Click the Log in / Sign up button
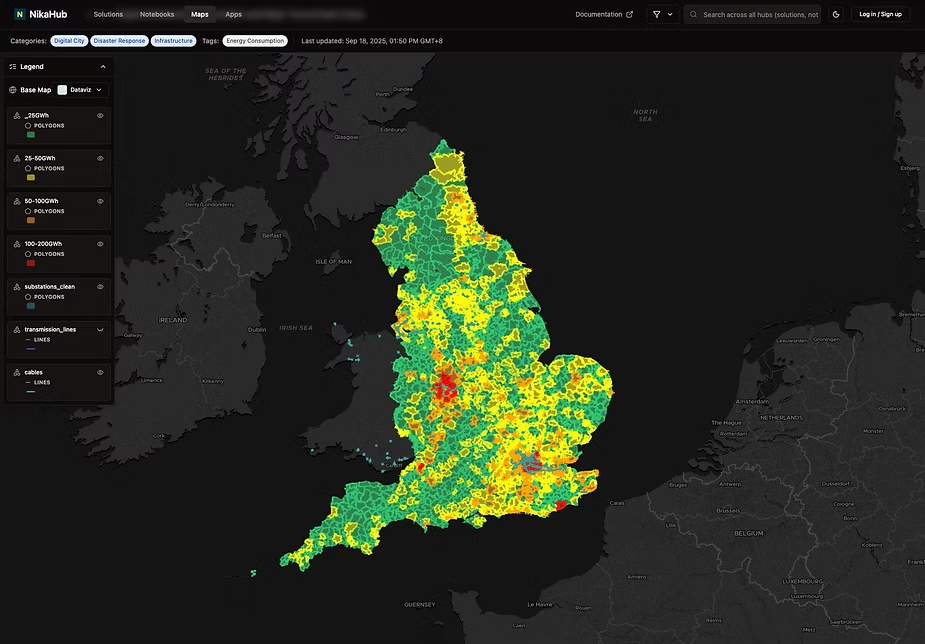925x644 pixels. [x=880, y=14]
